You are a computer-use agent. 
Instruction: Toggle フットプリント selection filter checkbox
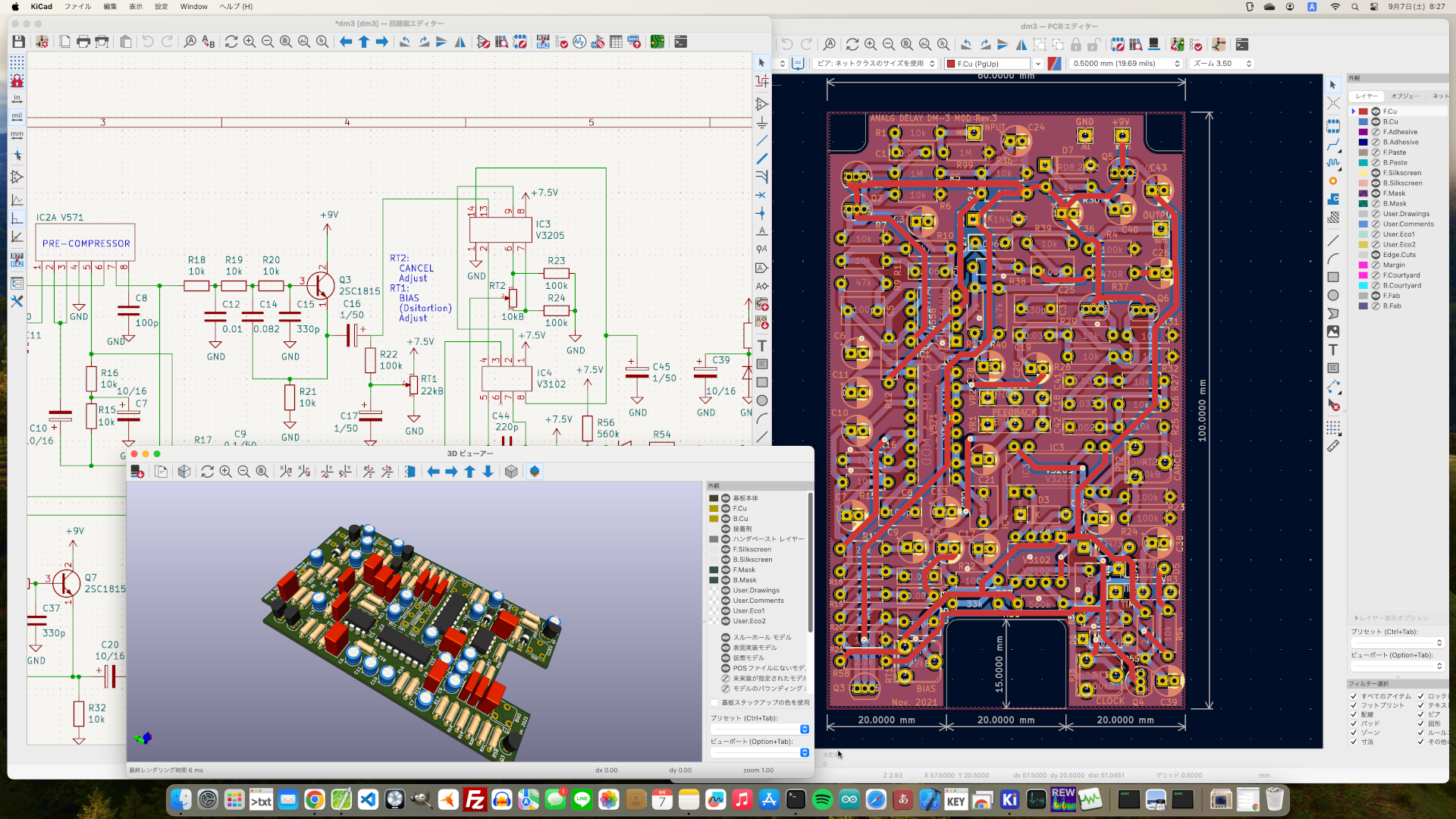(1354, 705)
